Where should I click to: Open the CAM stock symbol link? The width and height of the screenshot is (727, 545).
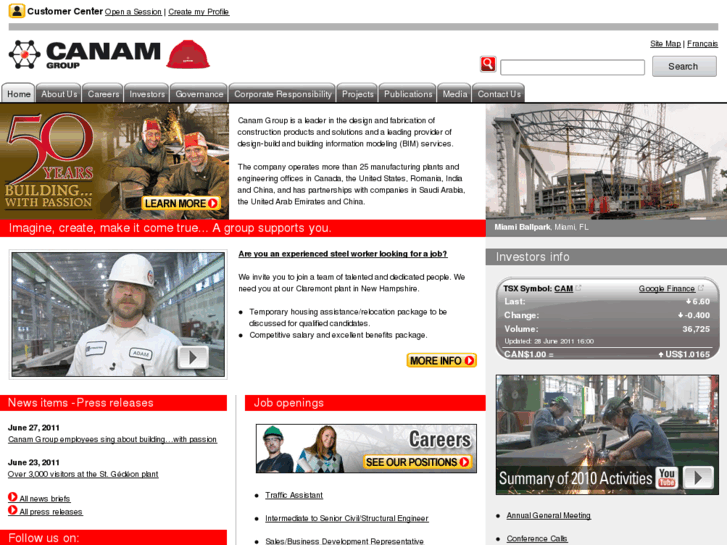(563, 289)
